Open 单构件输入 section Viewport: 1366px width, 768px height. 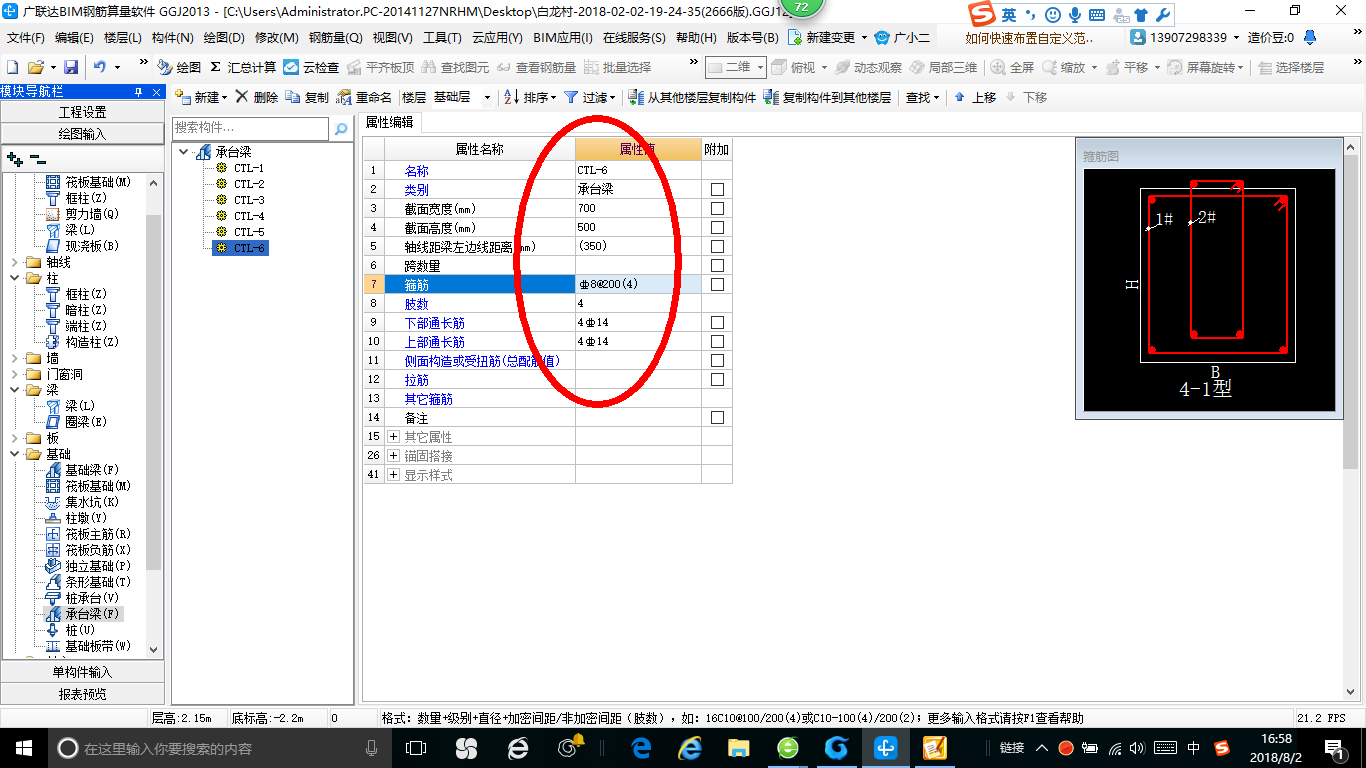point(82,672)
